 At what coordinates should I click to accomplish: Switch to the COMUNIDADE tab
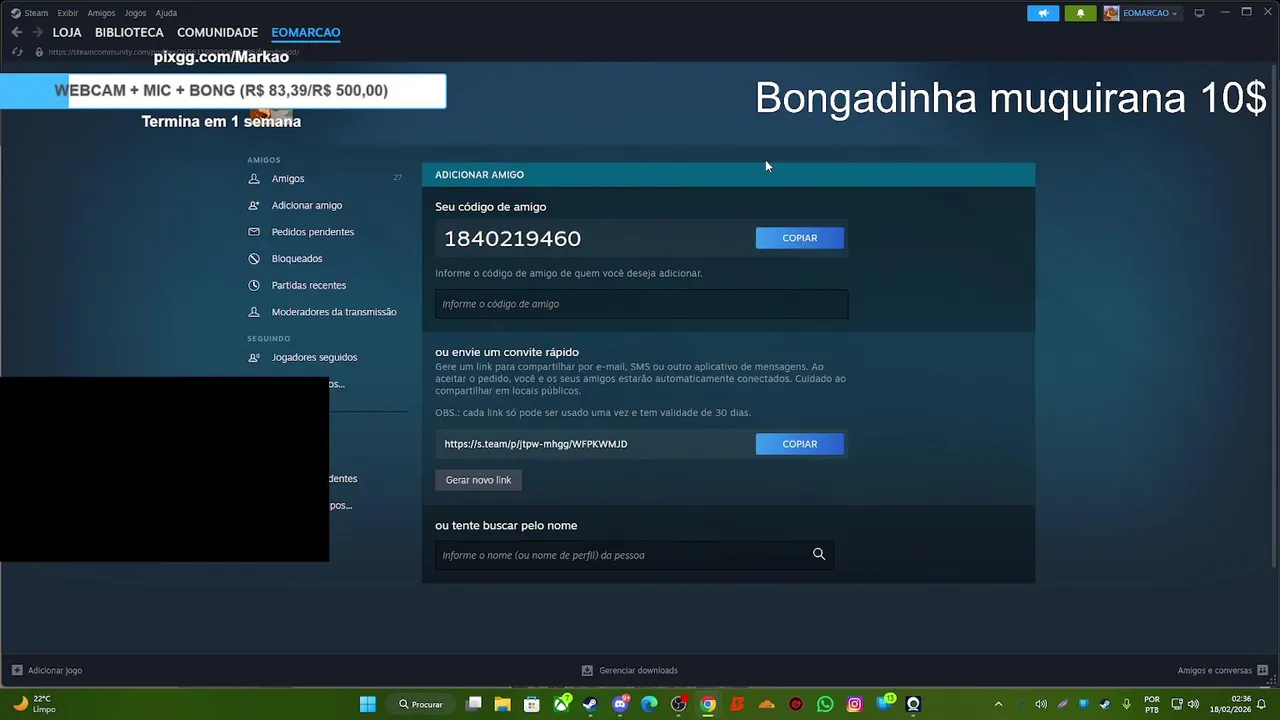point(217,32)
